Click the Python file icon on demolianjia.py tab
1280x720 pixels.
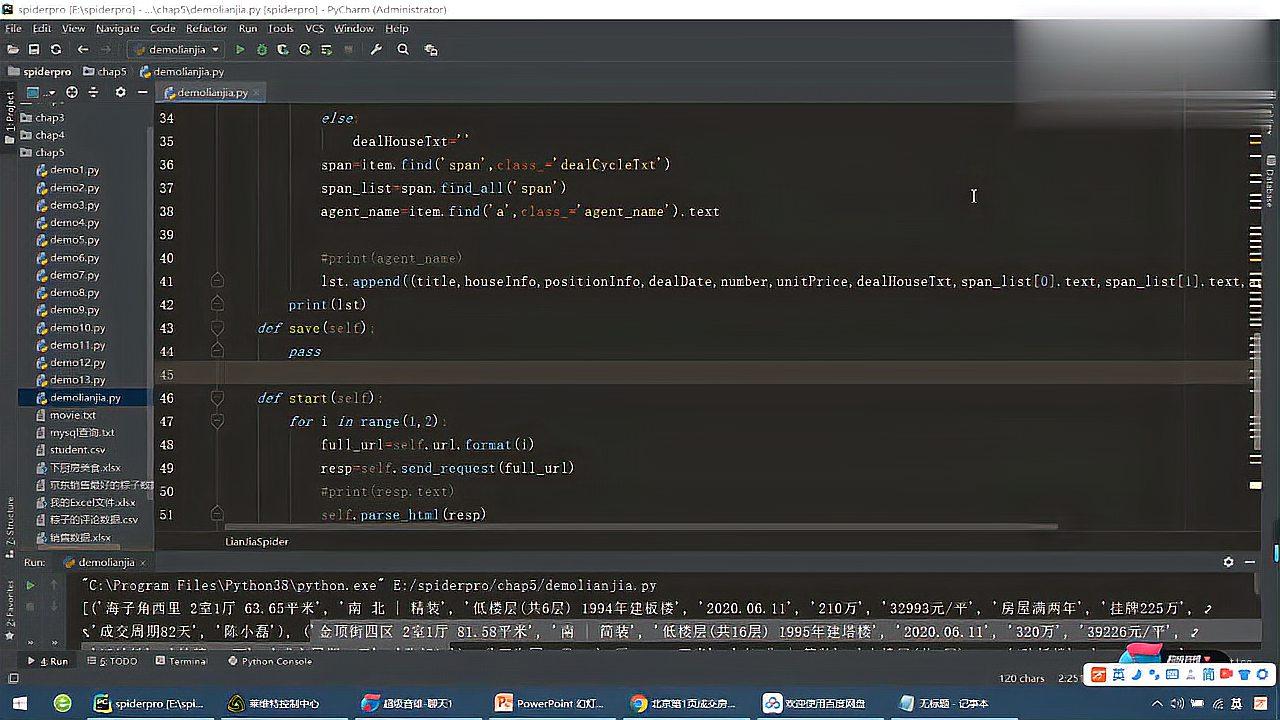tap(172, 92)
